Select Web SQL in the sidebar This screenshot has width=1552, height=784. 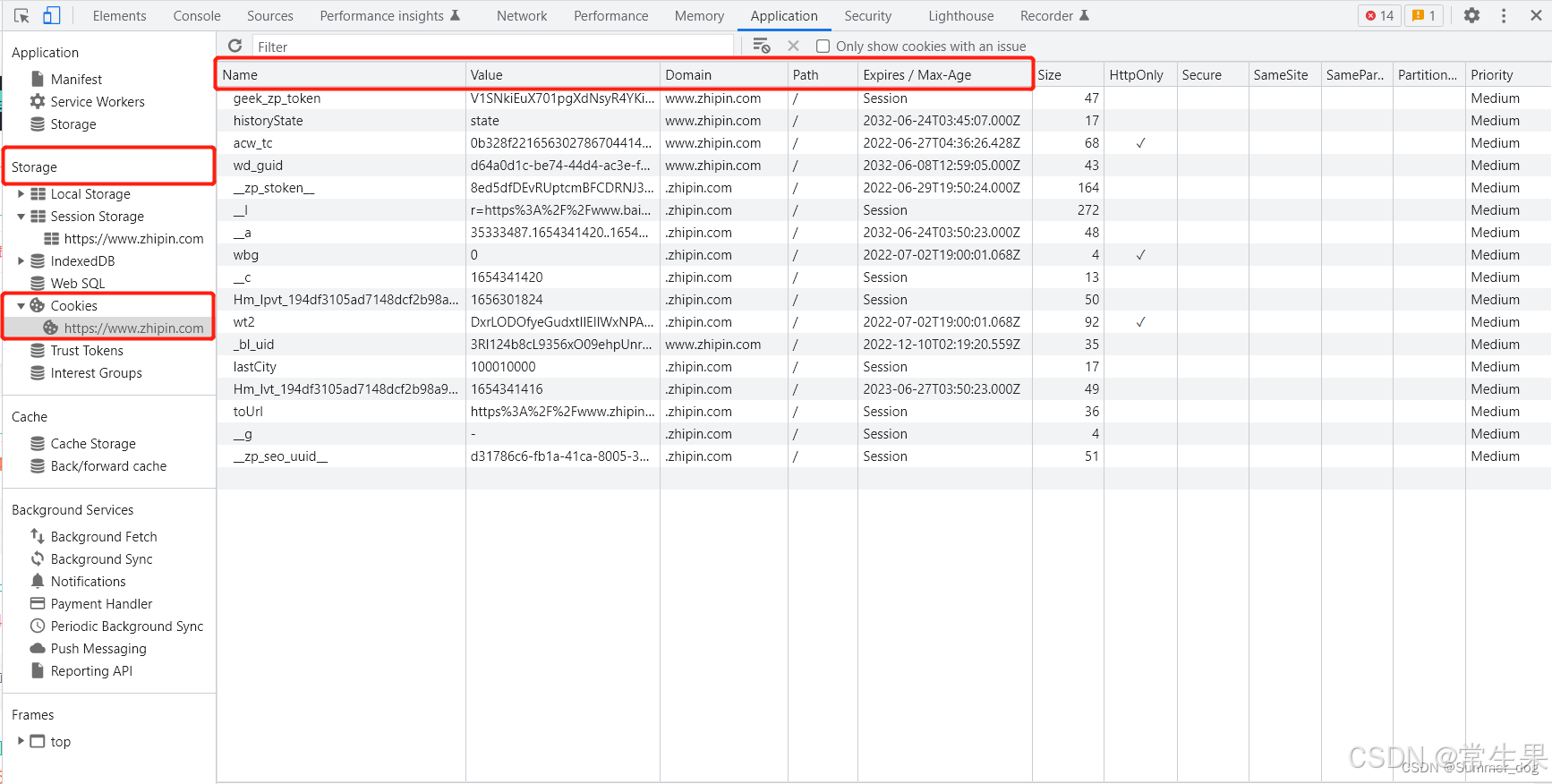pos(78,283)
